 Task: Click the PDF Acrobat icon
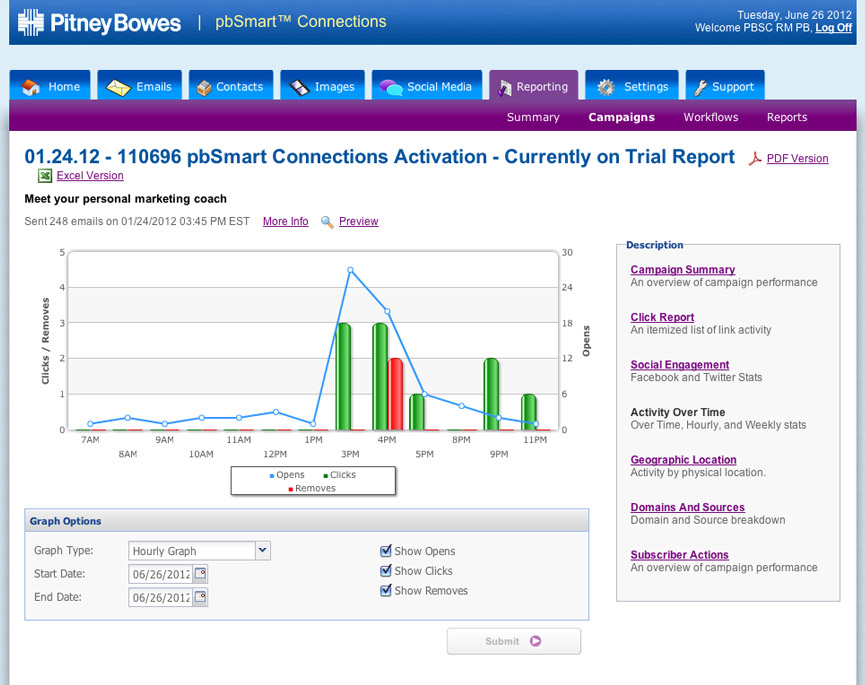click(755, 159)
